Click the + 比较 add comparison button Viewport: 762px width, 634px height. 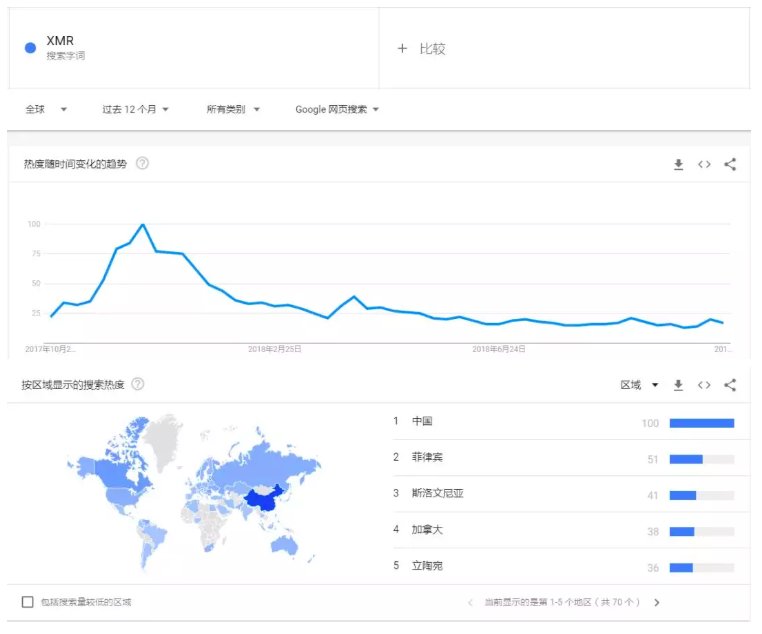click(421, 49)
